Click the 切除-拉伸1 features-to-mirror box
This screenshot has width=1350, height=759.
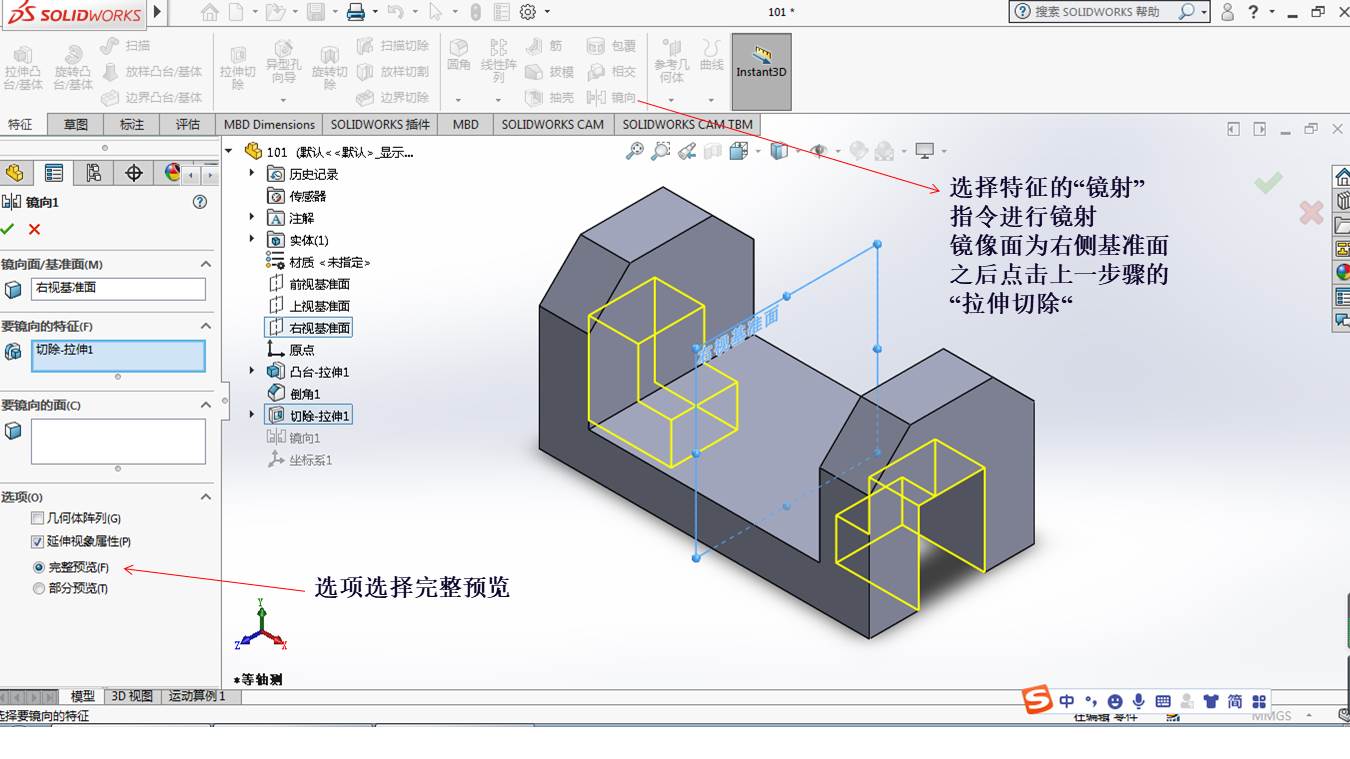(118, 356)
